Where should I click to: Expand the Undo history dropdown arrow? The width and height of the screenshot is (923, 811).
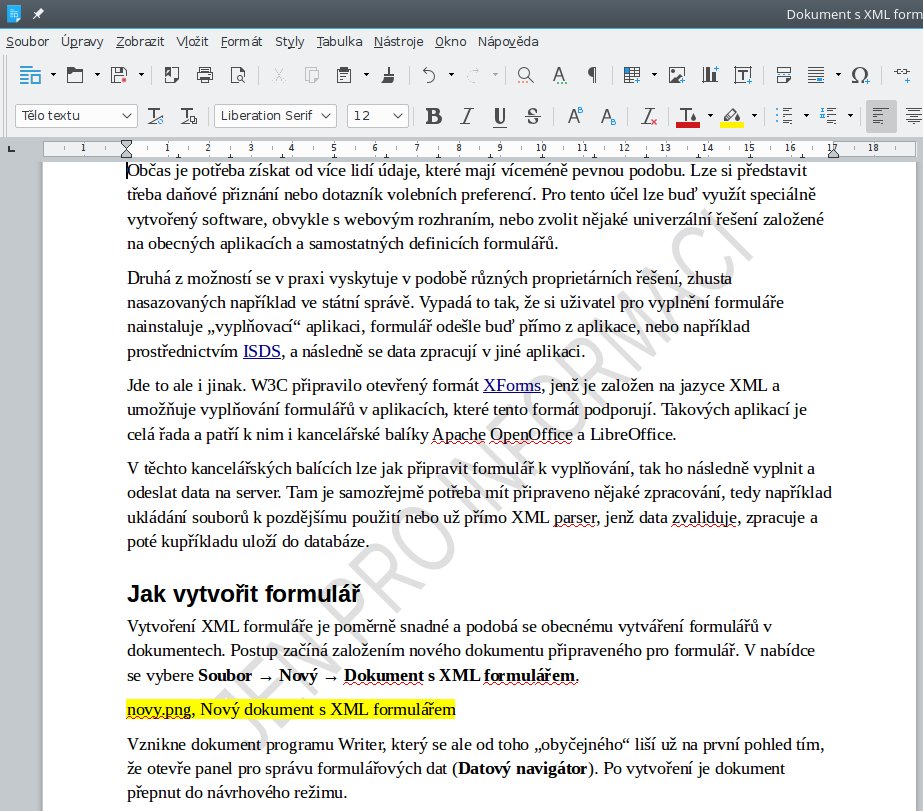pos(451,75)
